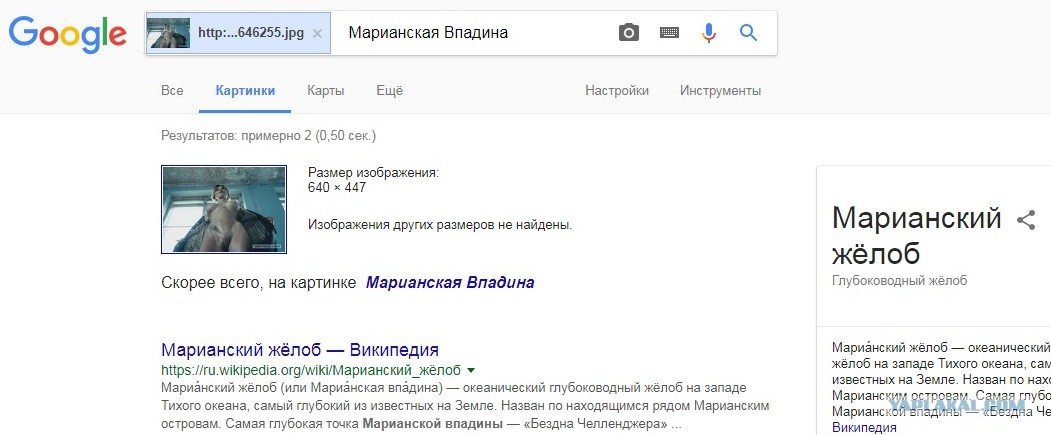Click the Марианская Впадина best guess link

pyautogui.click(x=450, y=283)
